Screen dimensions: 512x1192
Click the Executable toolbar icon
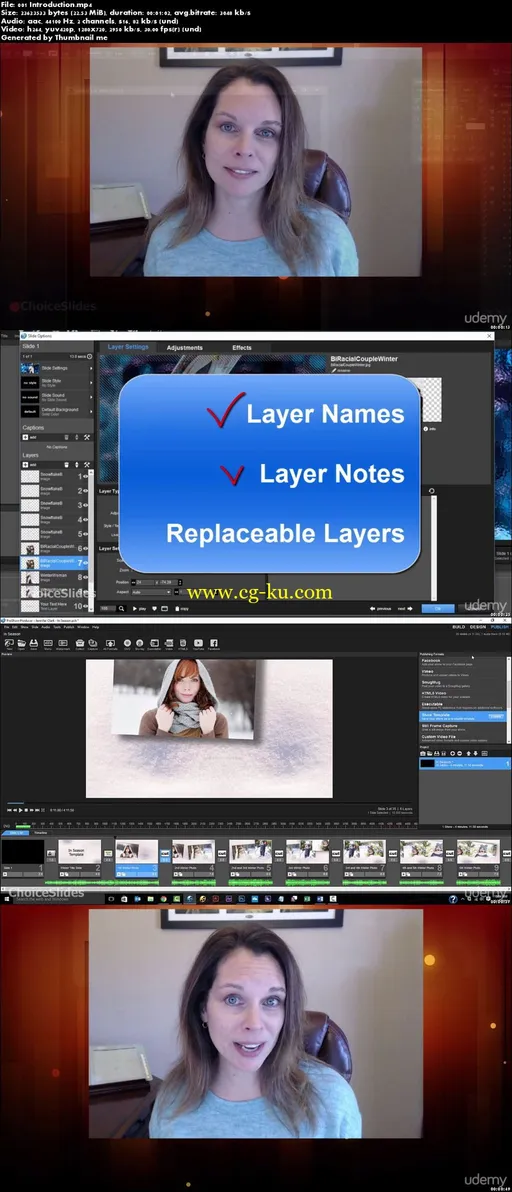tap(155, 644)
